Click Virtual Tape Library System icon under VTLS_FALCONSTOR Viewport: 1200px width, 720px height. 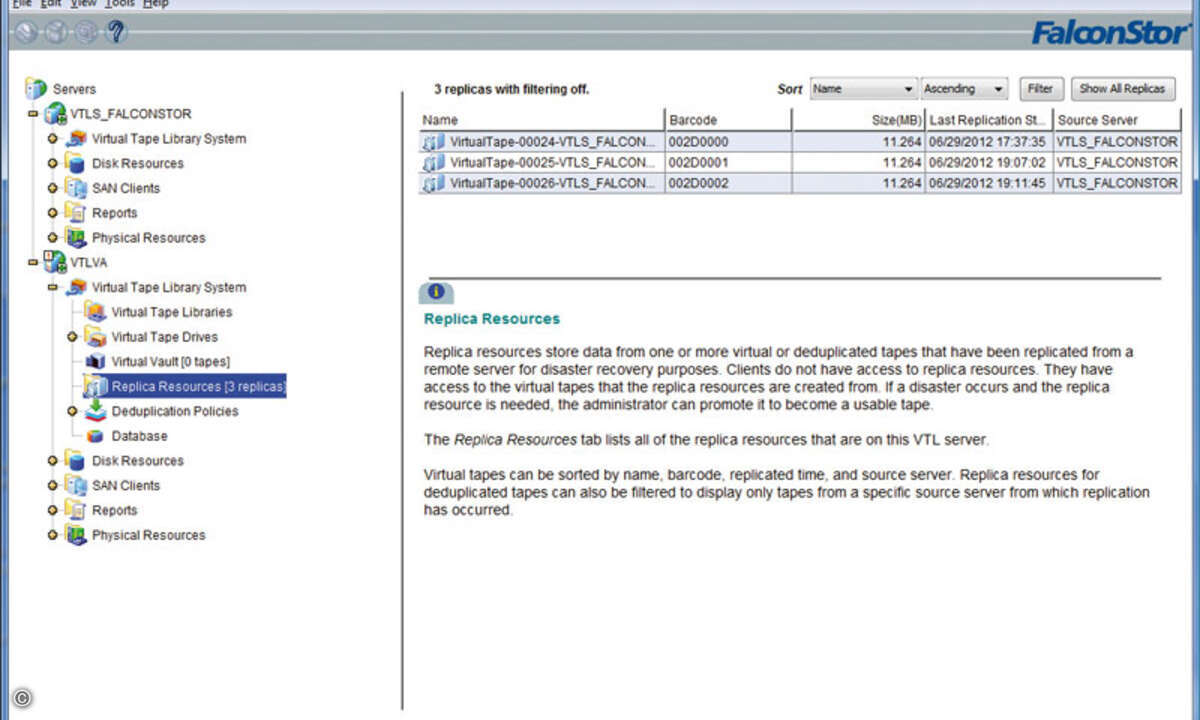point(75,139)
